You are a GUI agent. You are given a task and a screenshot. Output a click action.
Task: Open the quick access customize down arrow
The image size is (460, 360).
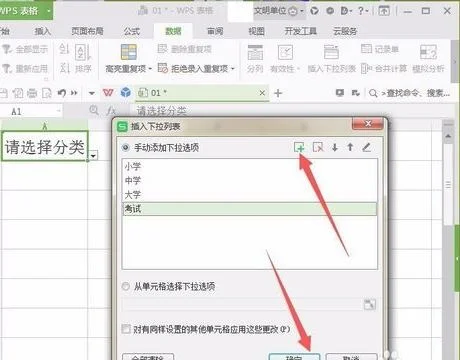point(92,93)
